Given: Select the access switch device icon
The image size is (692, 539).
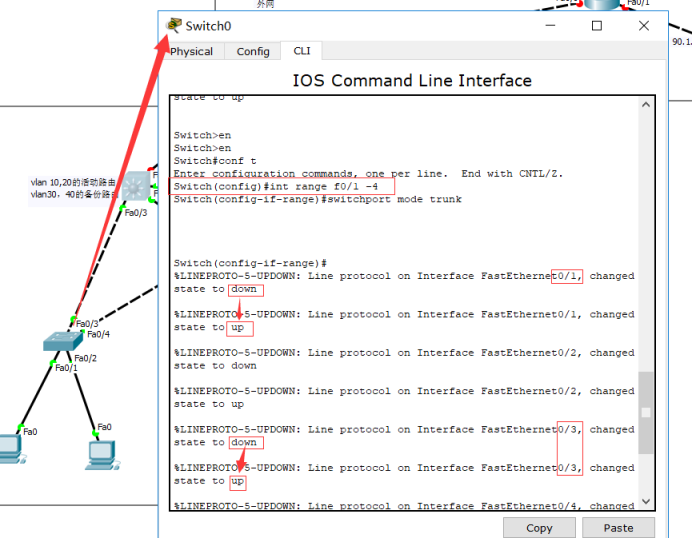Looking at the screenshot, I should pyautogui.click(x=63, y=341).
